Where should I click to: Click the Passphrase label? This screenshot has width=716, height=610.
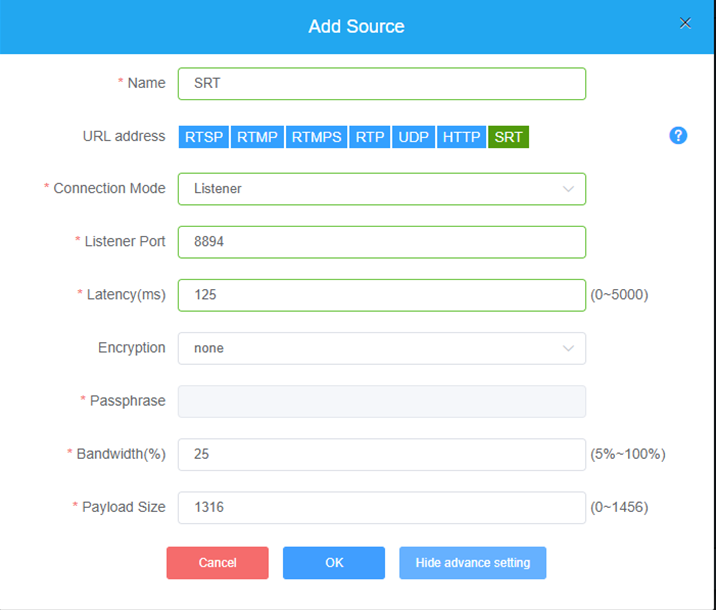pyautogui.click(x=127, y=400)
